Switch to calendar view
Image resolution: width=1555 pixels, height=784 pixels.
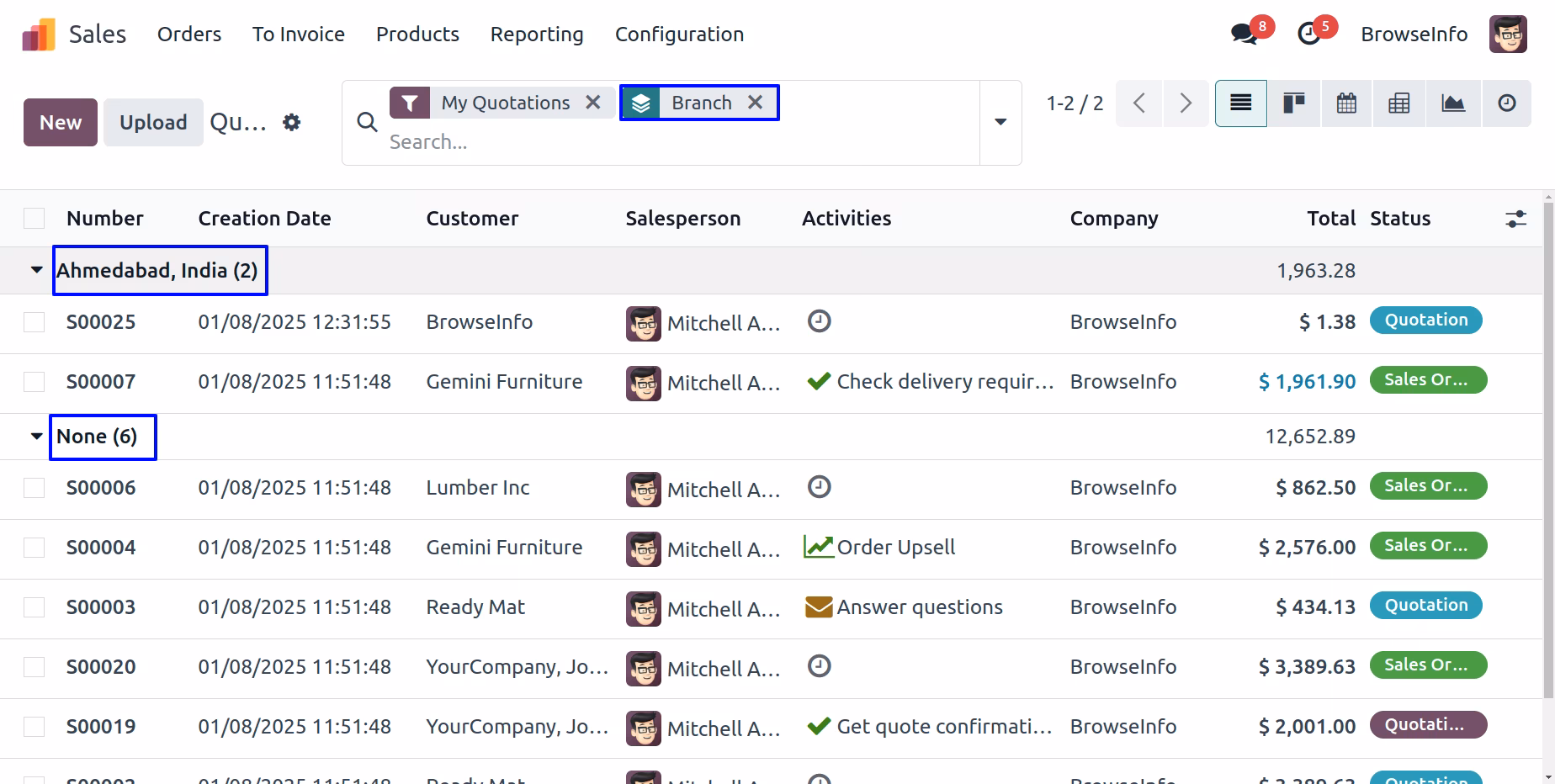pos(1346,103)
